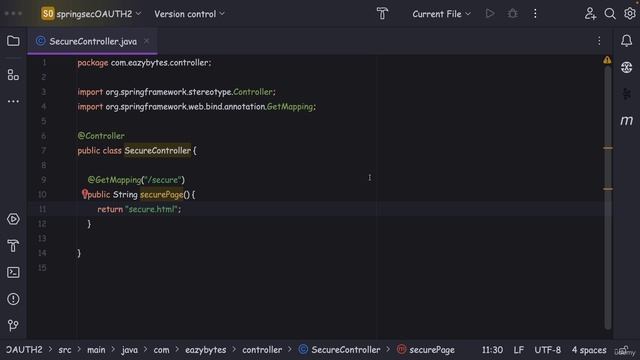Click the "secure.html" return string
Viewport: 640px width, 360px height.
point(152,209)
